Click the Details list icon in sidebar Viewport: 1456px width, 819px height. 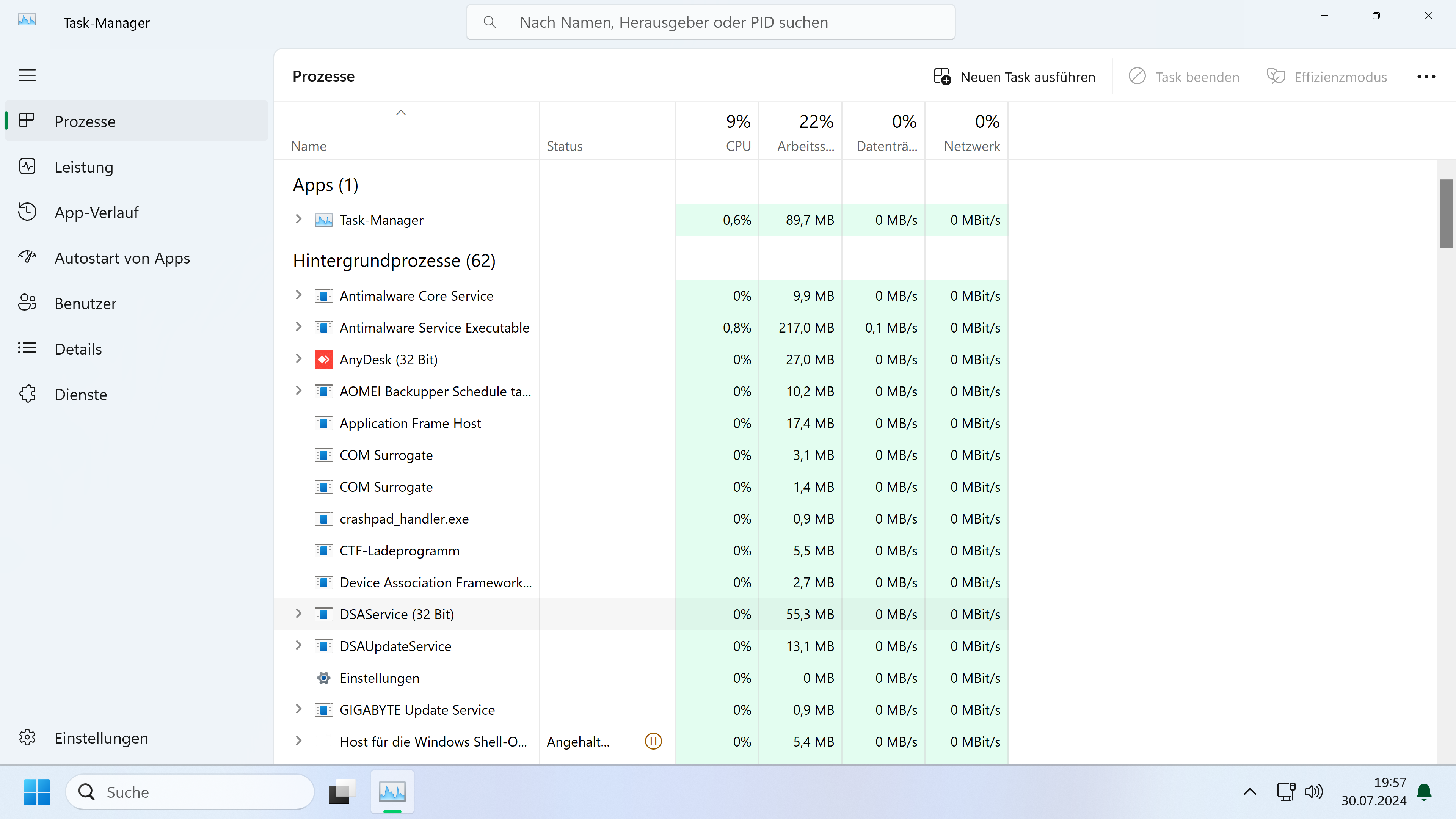click(x=27, y=348)
